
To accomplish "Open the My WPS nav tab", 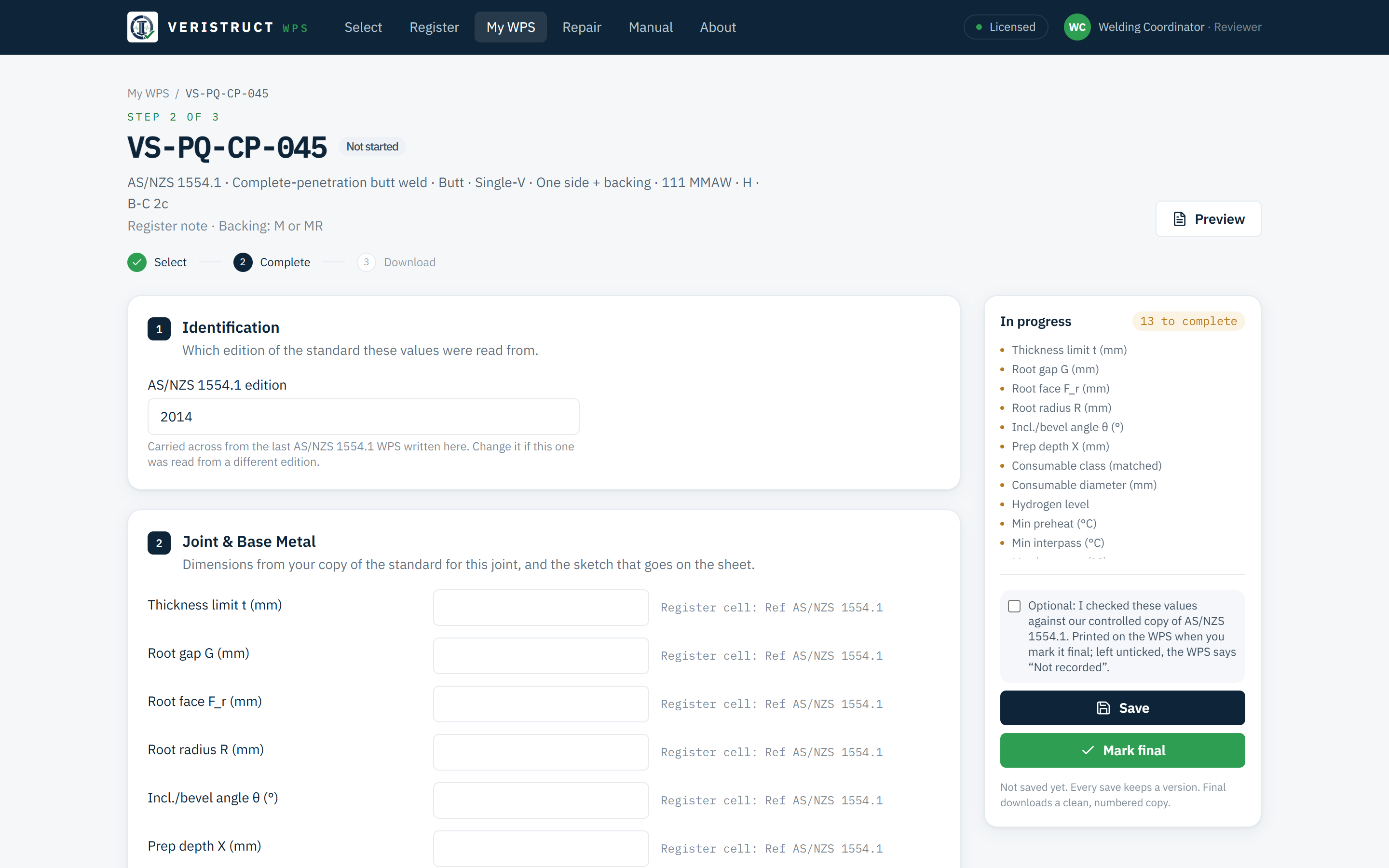I will [510, 27].
